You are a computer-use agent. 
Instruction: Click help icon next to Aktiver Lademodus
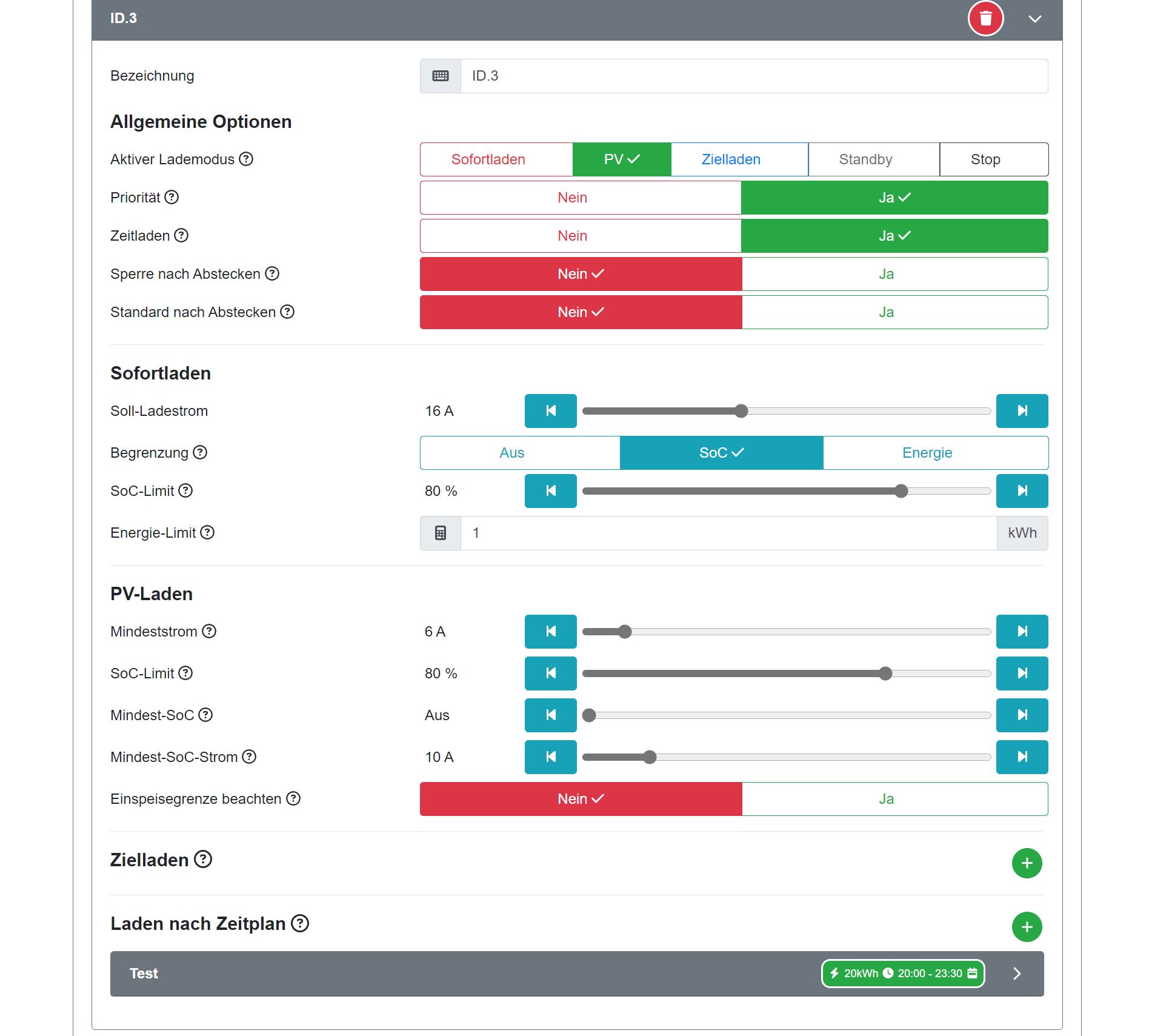point(246,159)
